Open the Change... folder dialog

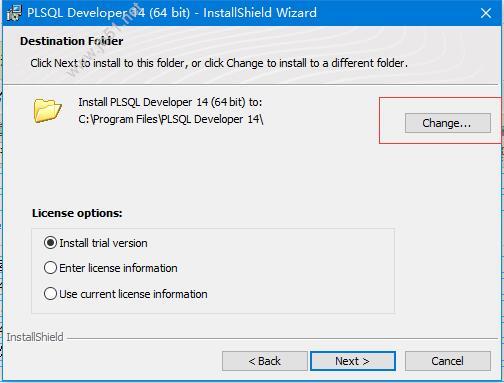pos(448,123)
